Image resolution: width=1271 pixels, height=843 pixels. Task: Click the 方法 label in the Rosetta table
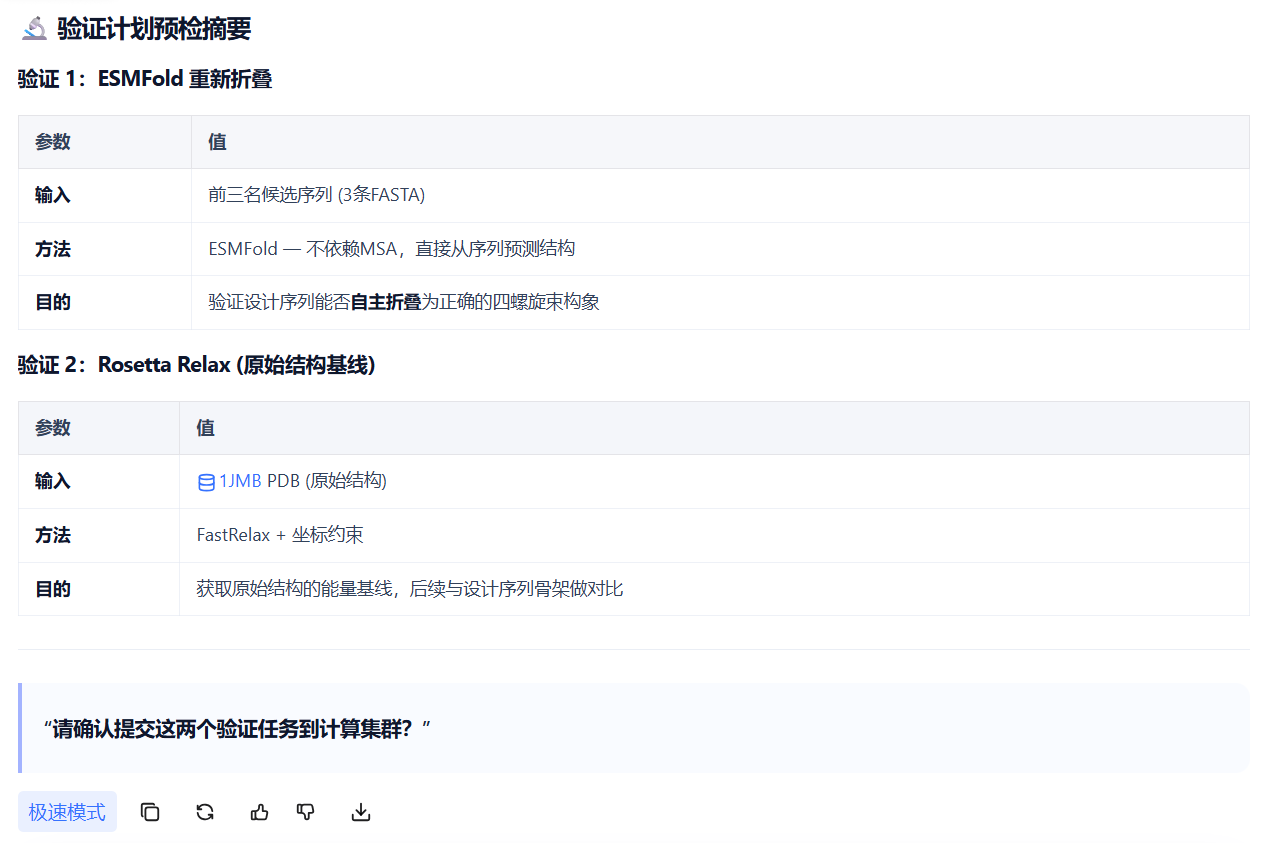(53, 535)
